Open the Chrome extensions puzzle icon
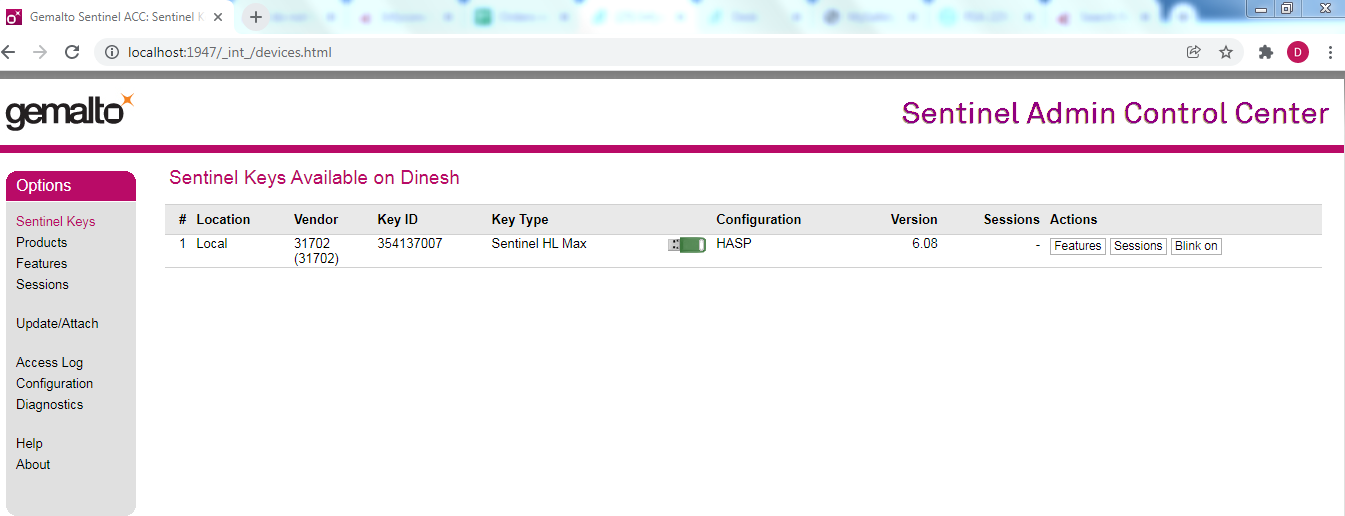Viewport: 1345px width, 516px height. click(x=1265, y=52)
